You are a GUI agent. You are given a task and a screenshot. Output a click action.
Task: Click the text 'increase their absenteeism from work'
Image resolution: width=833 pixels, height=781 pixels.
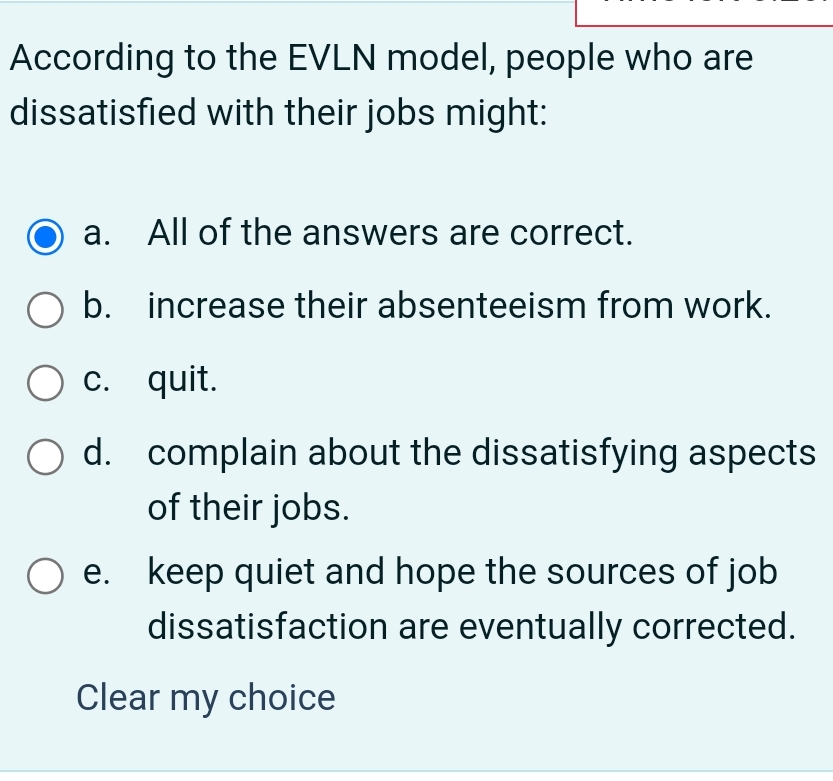[x=460, y=307]
